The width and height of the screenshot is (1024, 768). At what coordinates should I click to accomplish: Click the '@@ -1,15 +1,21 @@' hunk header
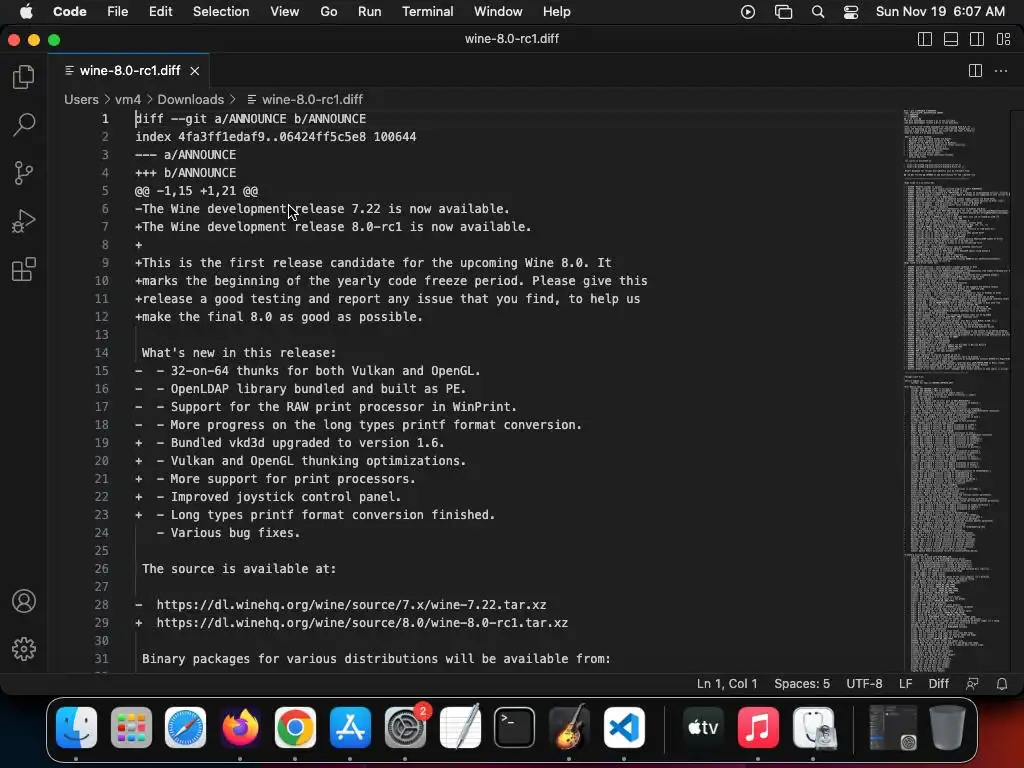click(196, 191)
